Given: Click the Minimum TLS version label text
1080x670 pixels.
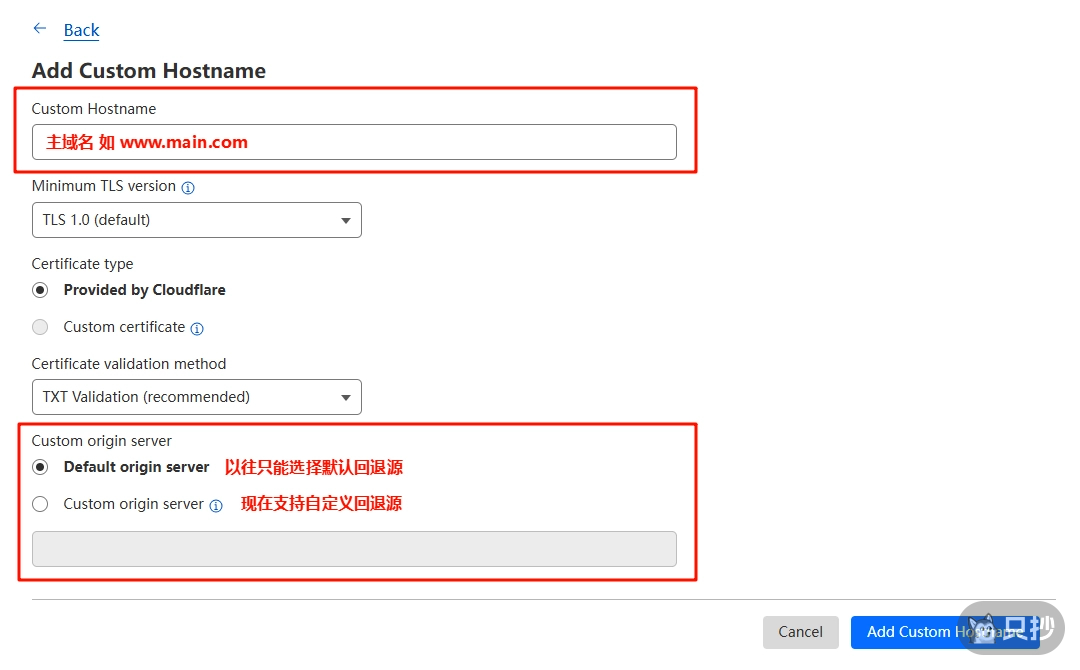Looking at the screenshot, I should click(104, 186).
